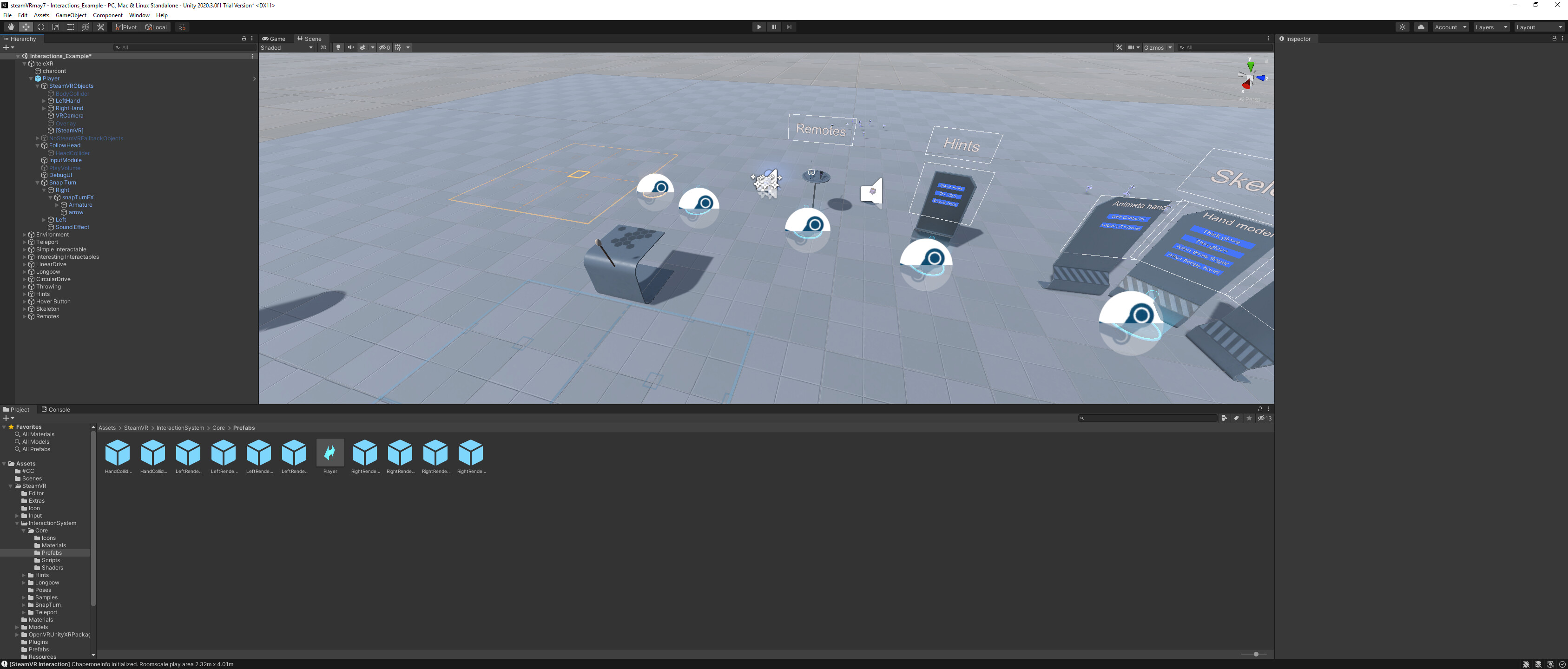Image resolution: width=1568 pixels, height=669 pixels.
Task: Toggle scene view lighting
Action: pos(338,47)
